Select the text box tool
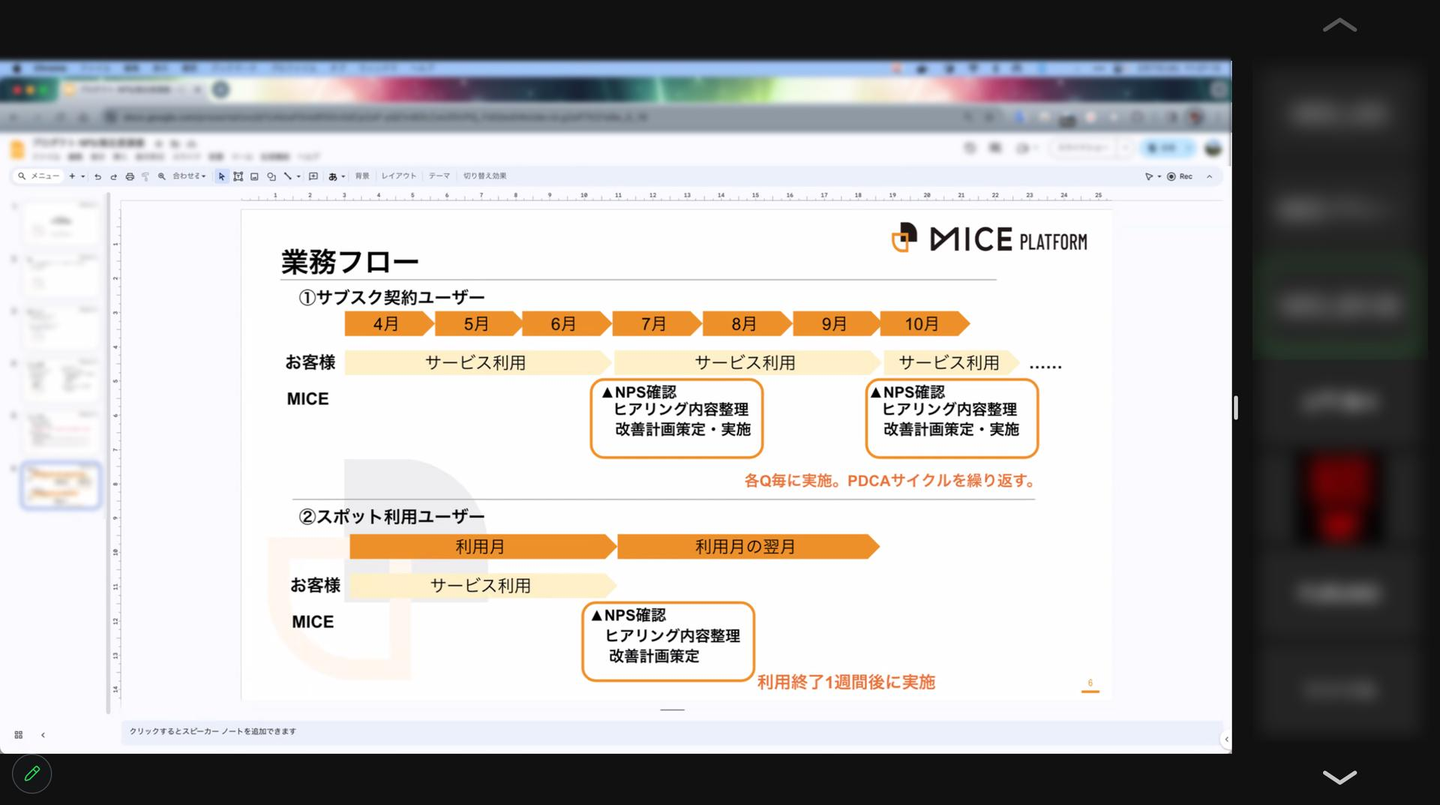1440x805 pixels. click(x=238, y=176)
